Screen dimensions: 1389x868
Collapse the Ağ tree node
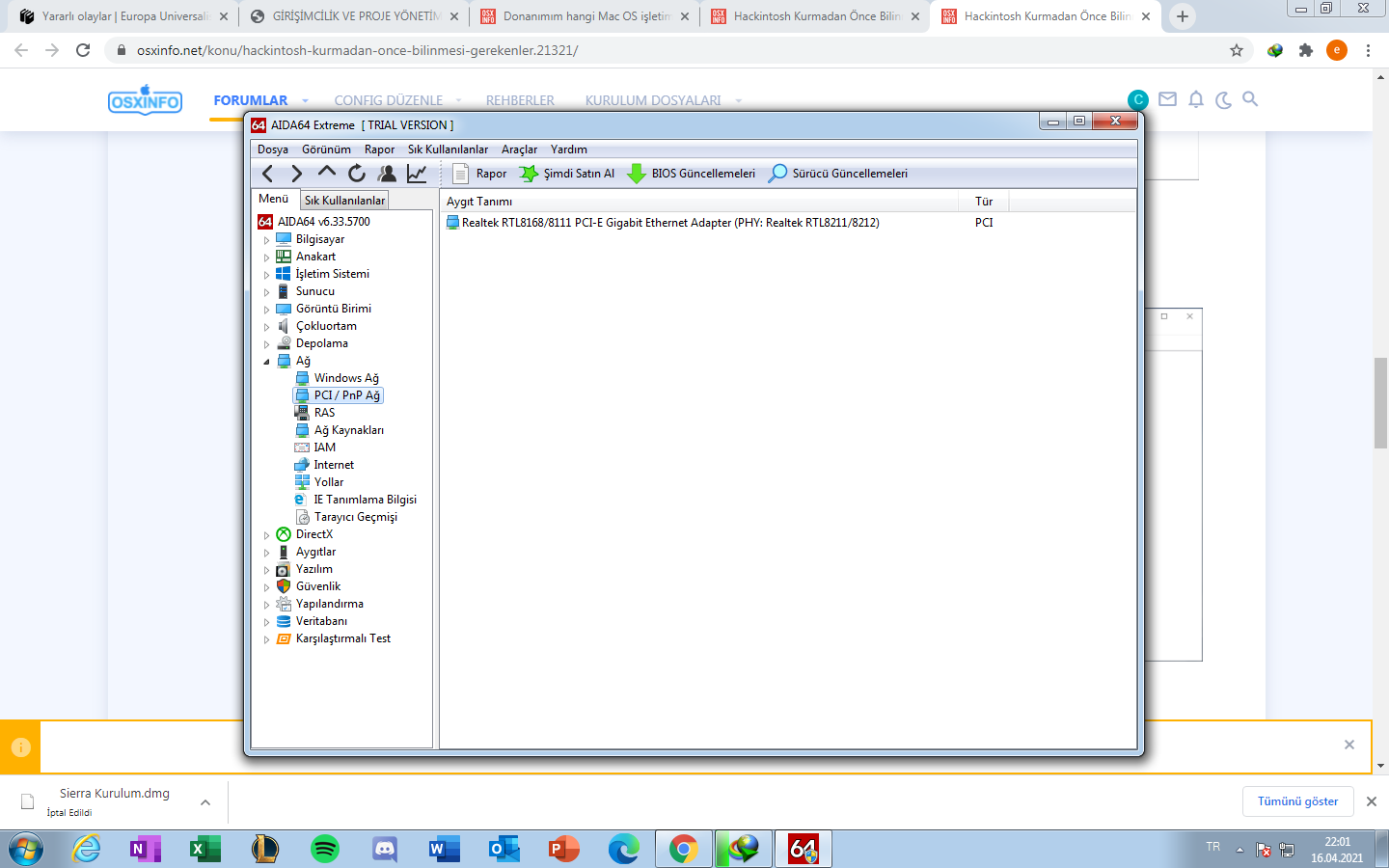[x=267, y=362]
